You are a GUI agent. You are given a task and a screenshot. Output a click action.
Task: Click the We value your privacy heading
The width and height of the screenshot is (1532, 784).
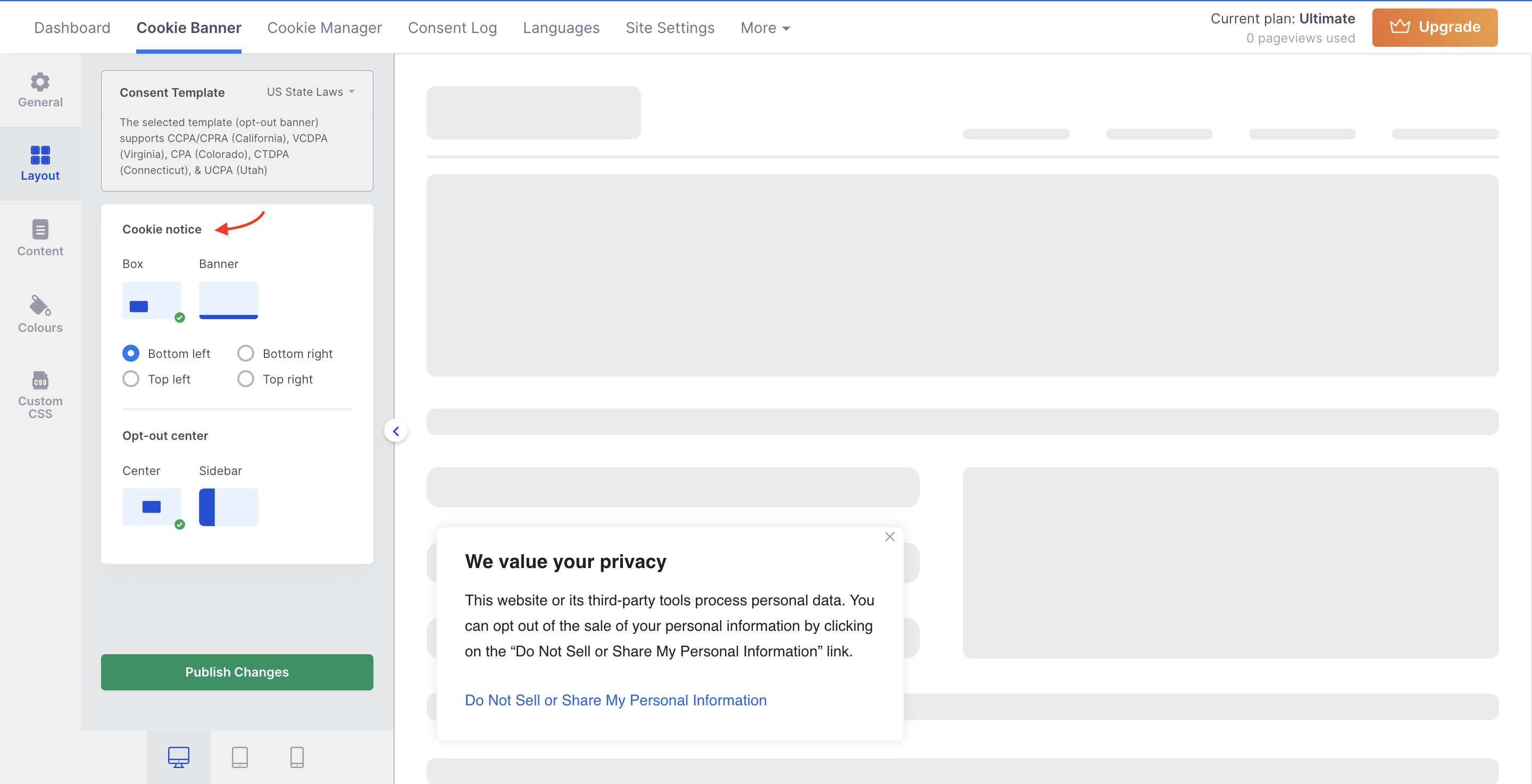(x=565, y=562)
